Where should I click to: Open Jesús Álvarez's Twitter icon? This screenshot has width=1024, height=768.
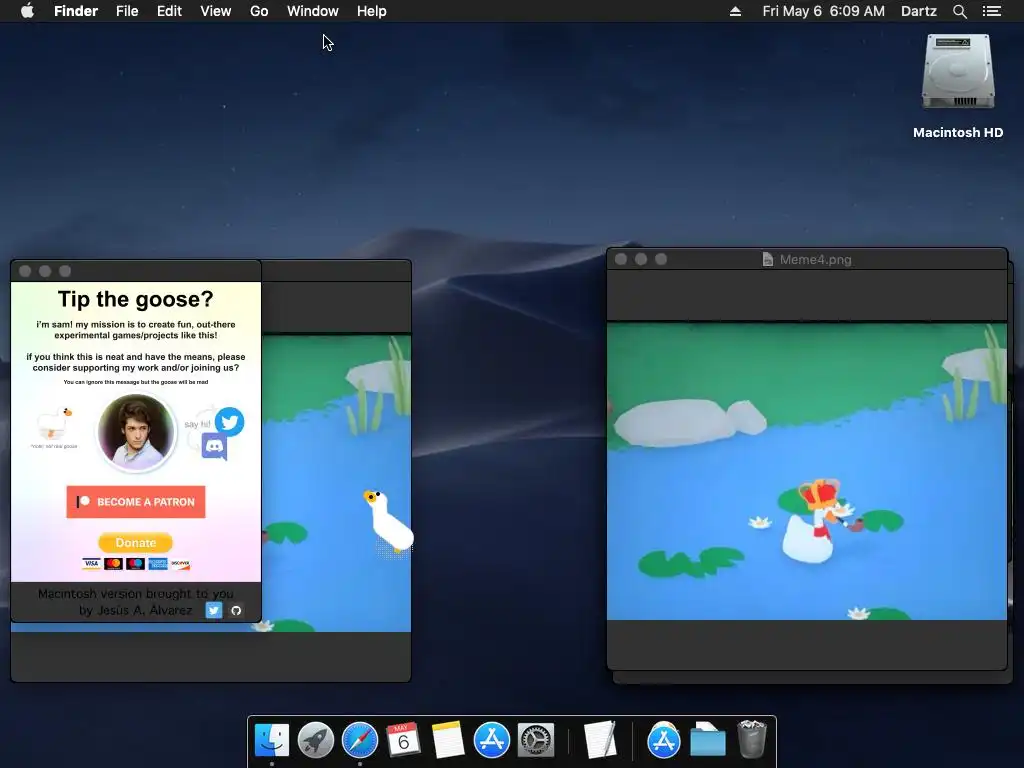[x=214, y=610]
